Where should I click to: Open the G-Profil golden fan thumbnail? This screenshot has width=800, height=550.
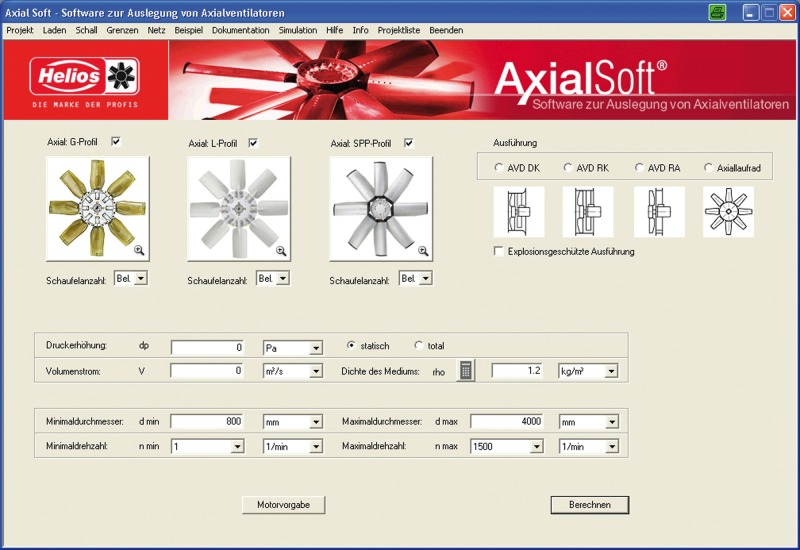(x=97, y=209)
